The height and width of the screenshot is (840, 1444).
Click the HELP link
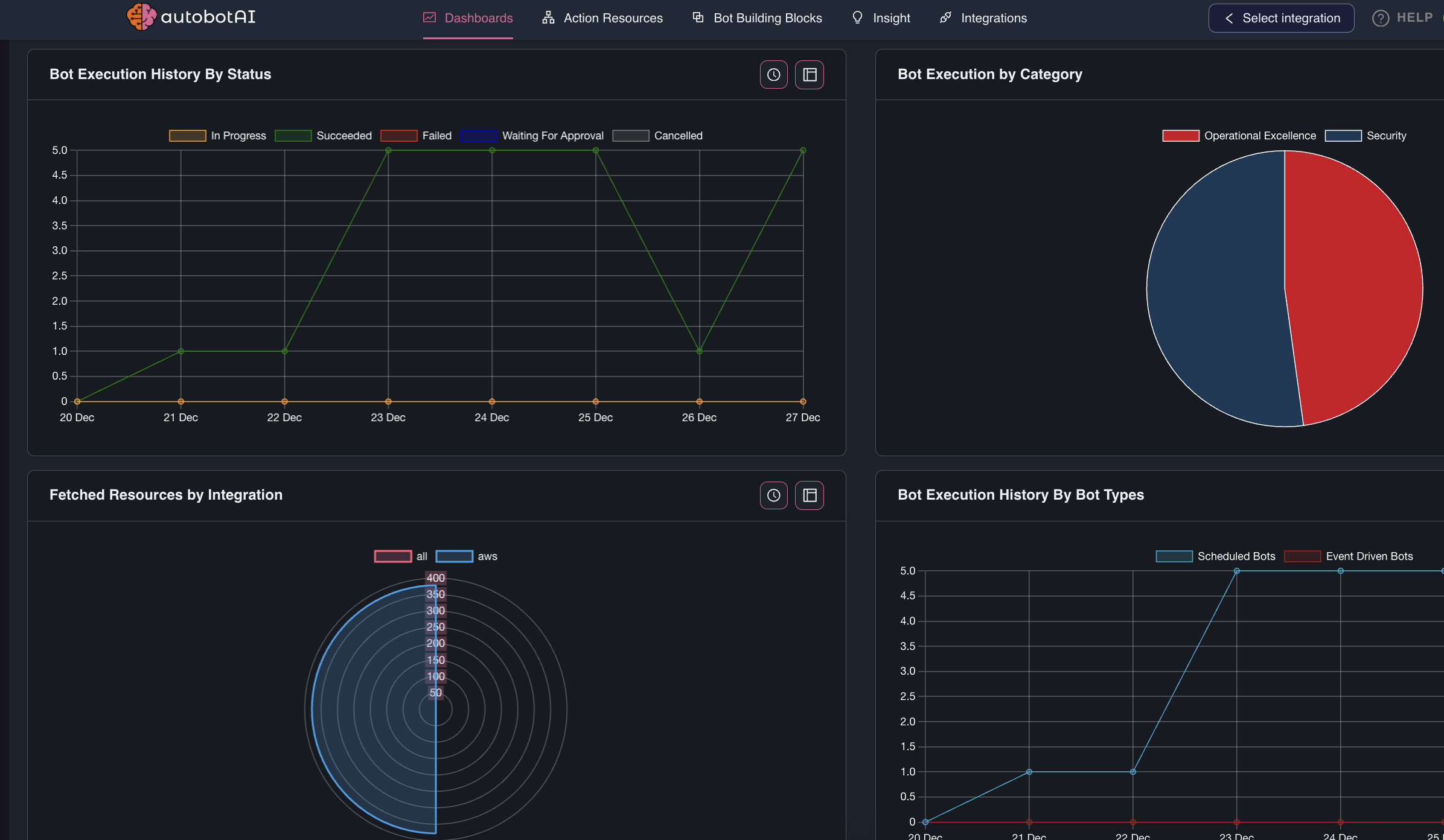tap(1414, 17)
